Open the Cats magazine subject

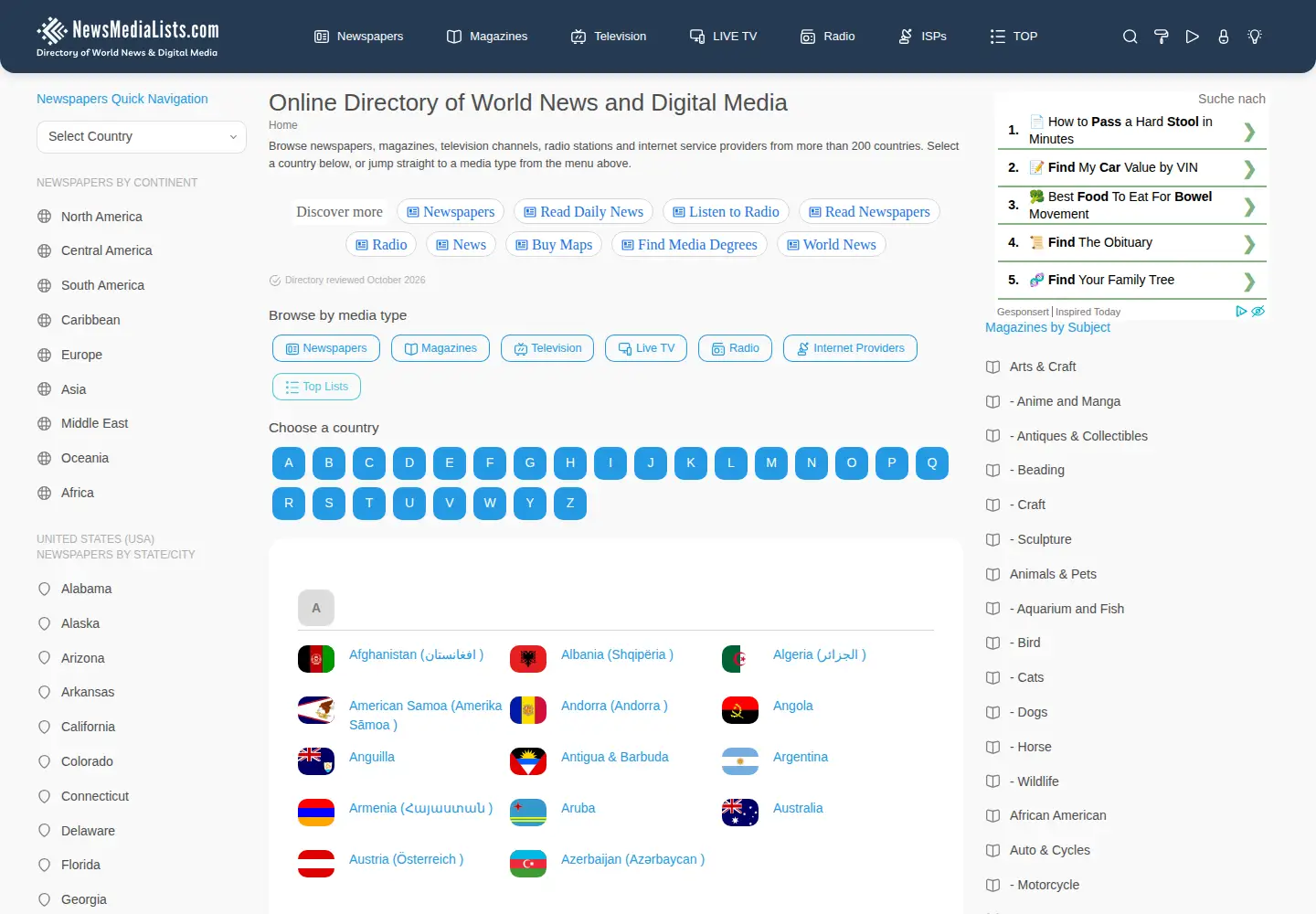[1026, 677]
